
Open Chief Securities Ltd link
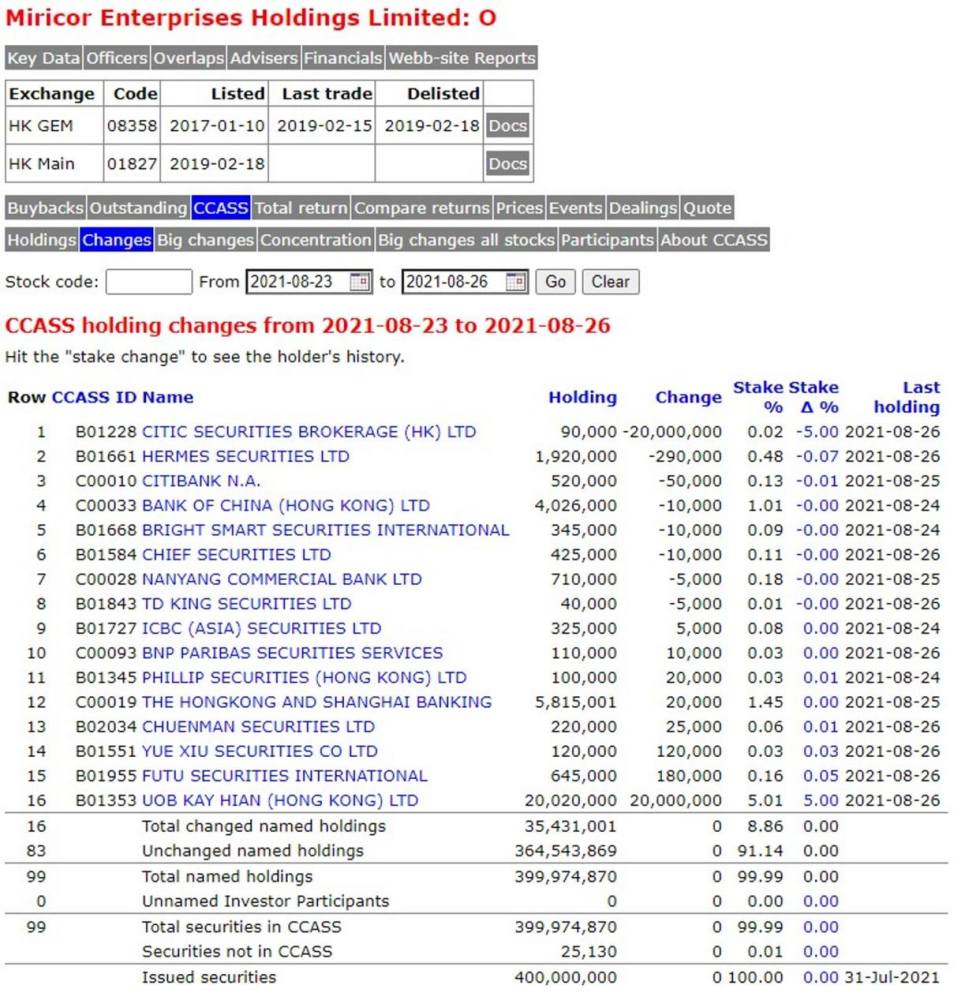[x=237, y=555]
